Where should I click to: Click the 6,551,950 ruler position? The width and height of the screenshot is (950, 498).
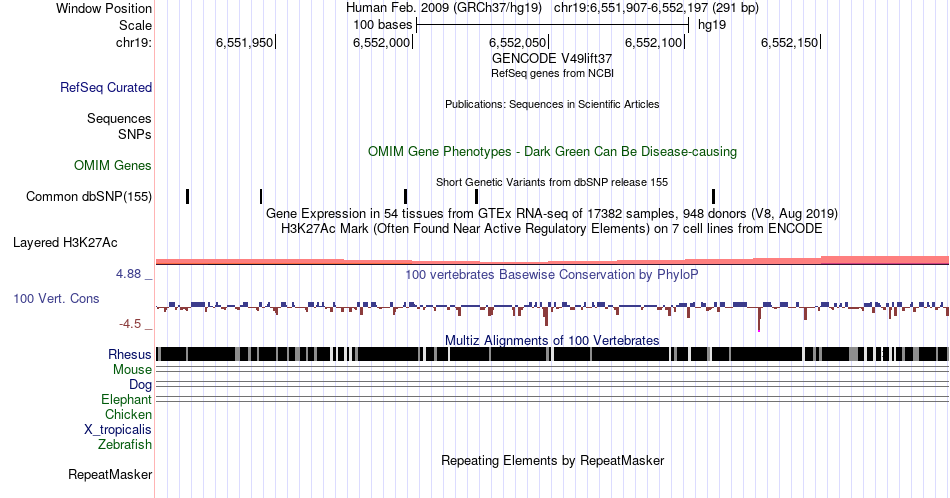[245, 42]
